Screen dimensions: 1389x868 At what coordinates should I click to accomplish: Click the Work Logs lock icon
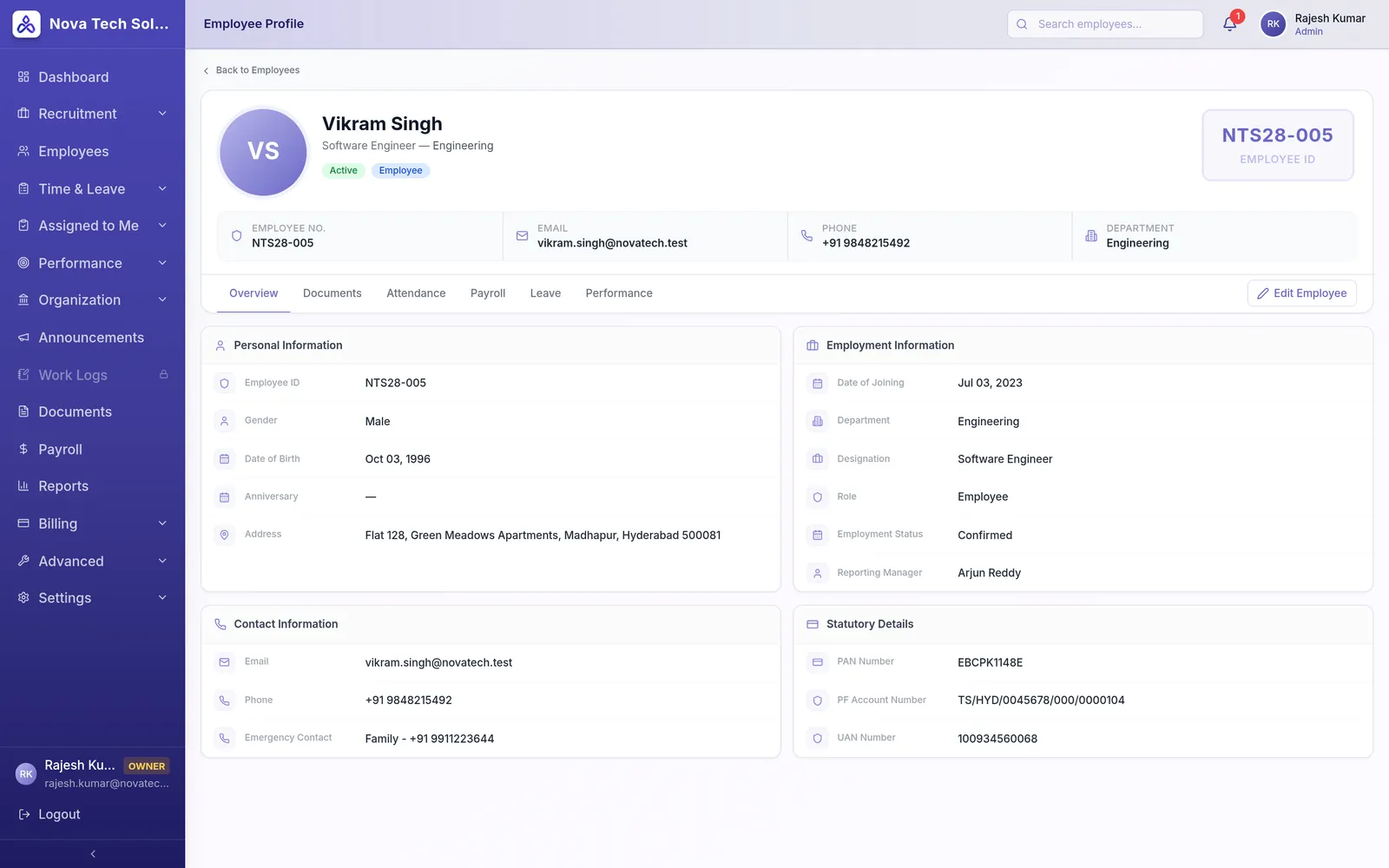(163, 374)
